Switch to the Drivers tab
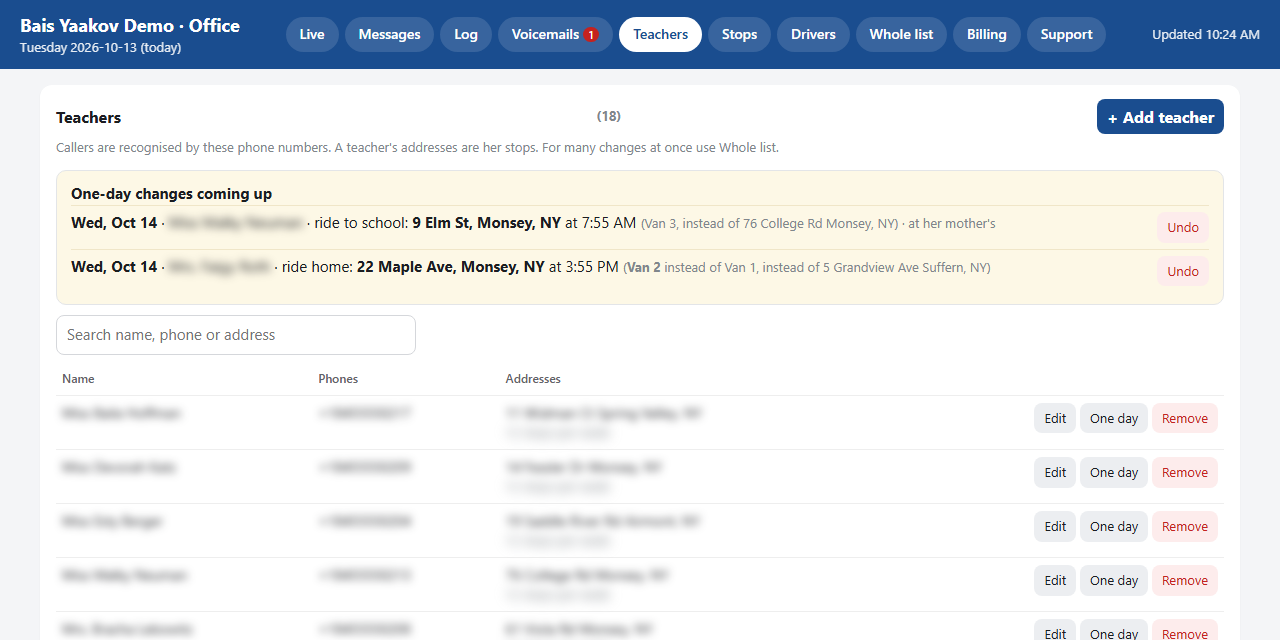This screenshot has width=1280, height=640. 813,34
